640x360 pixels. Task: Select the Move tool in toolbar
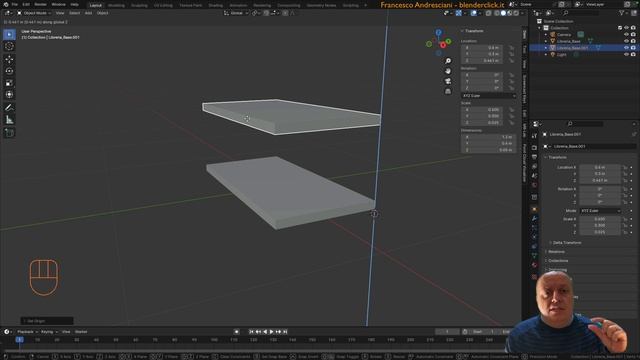pos(9,59)
